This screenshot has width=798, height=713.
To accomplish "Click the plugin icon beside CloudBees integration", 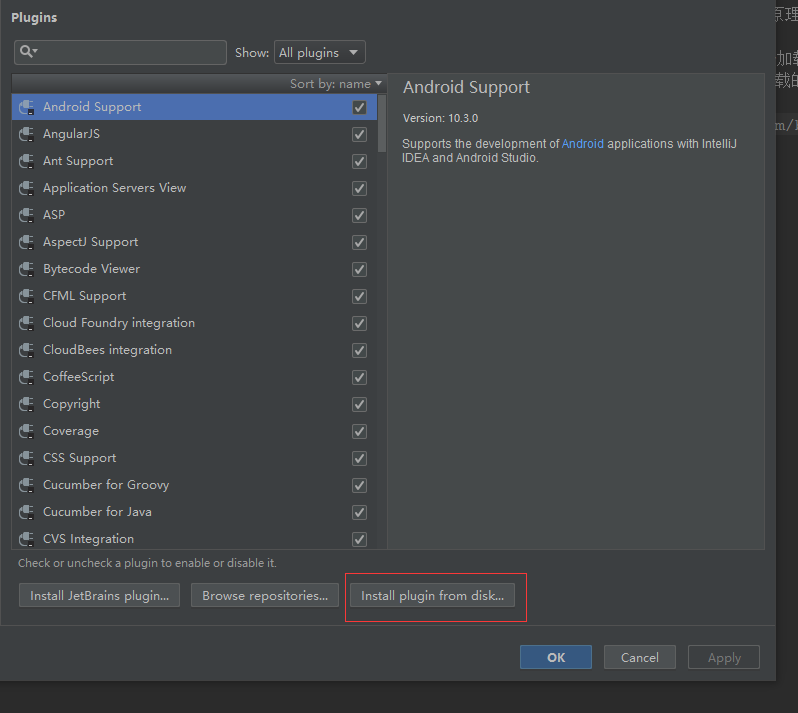I will coord(26,350).
